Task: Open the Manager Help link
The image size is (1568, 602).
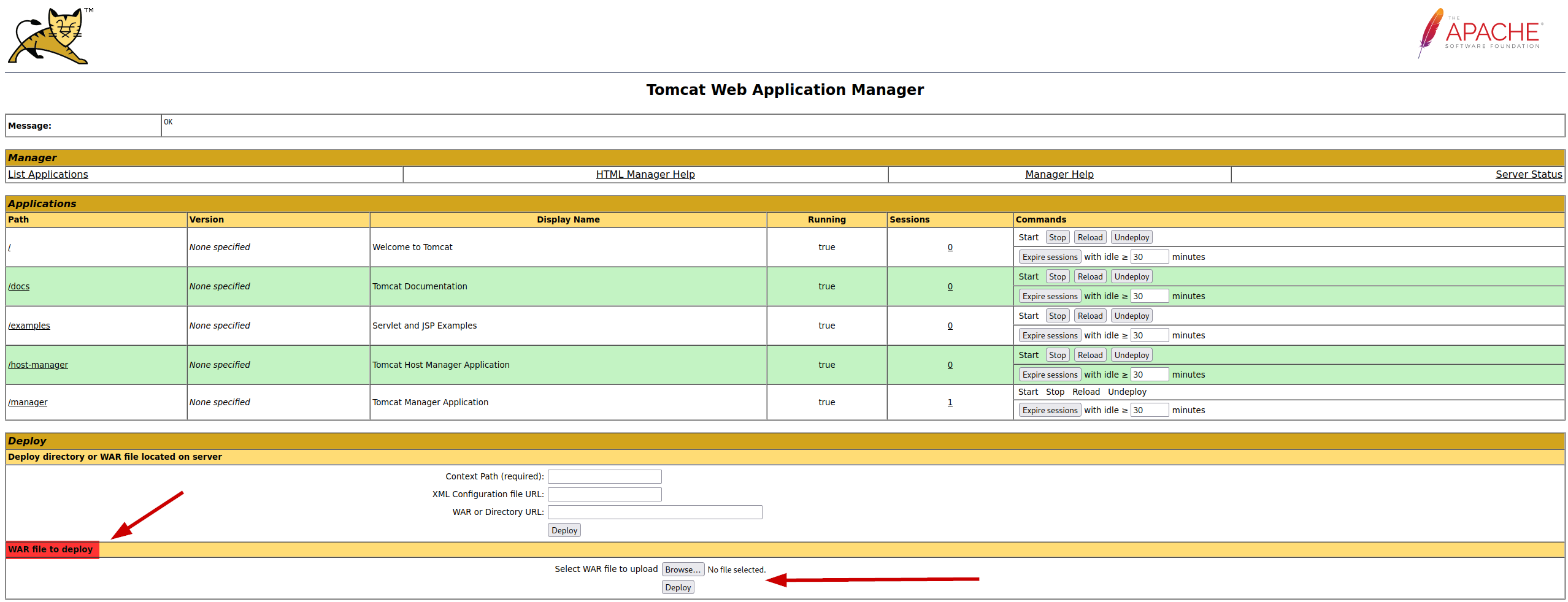Action: click(x=1059, y=175)
